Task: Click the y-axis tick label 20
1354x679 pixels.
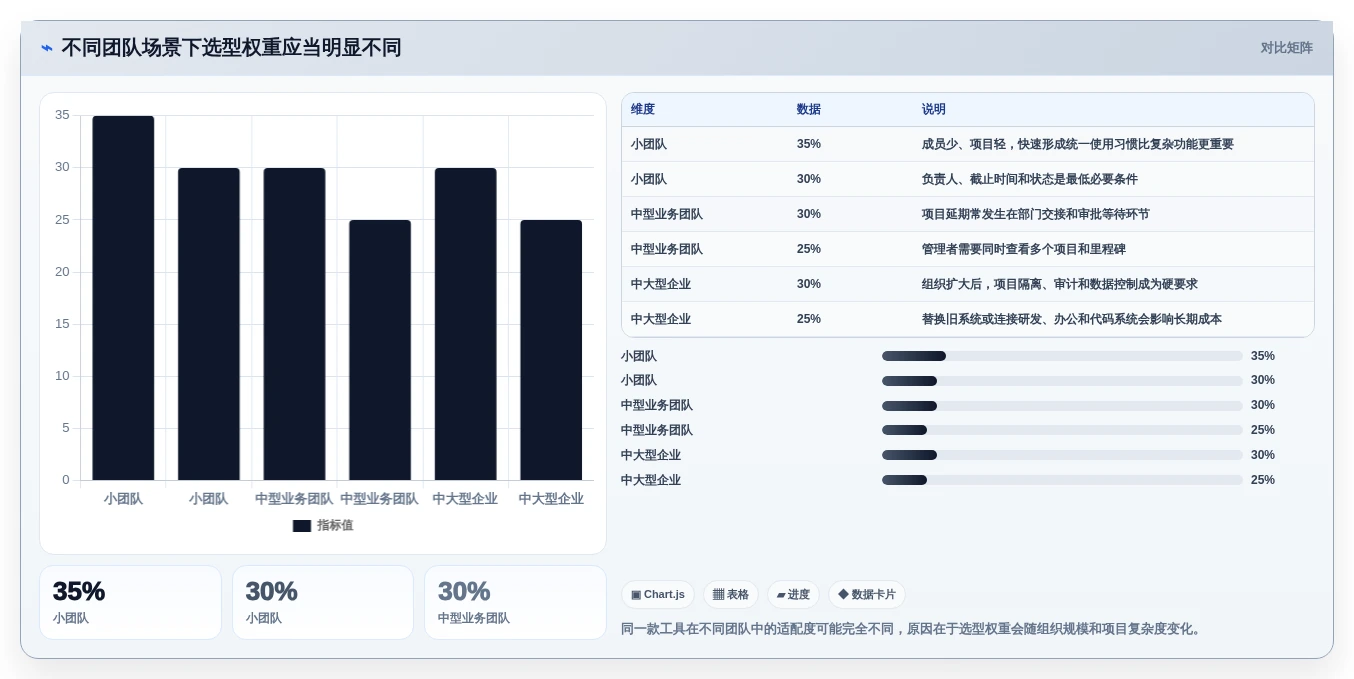Action: click(62, 272)
